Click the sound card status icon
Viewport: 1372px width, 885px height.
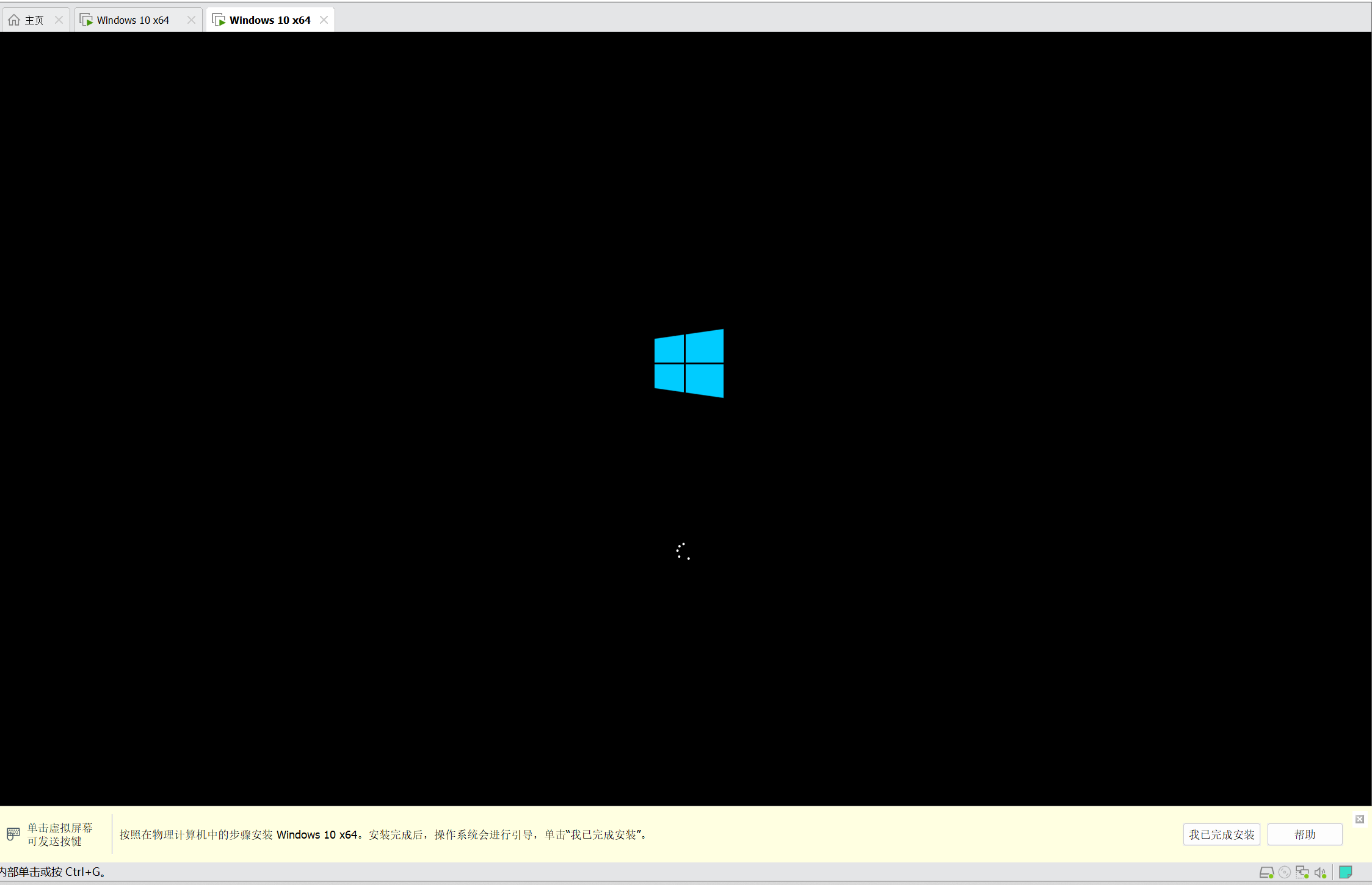coord(1321,873)
